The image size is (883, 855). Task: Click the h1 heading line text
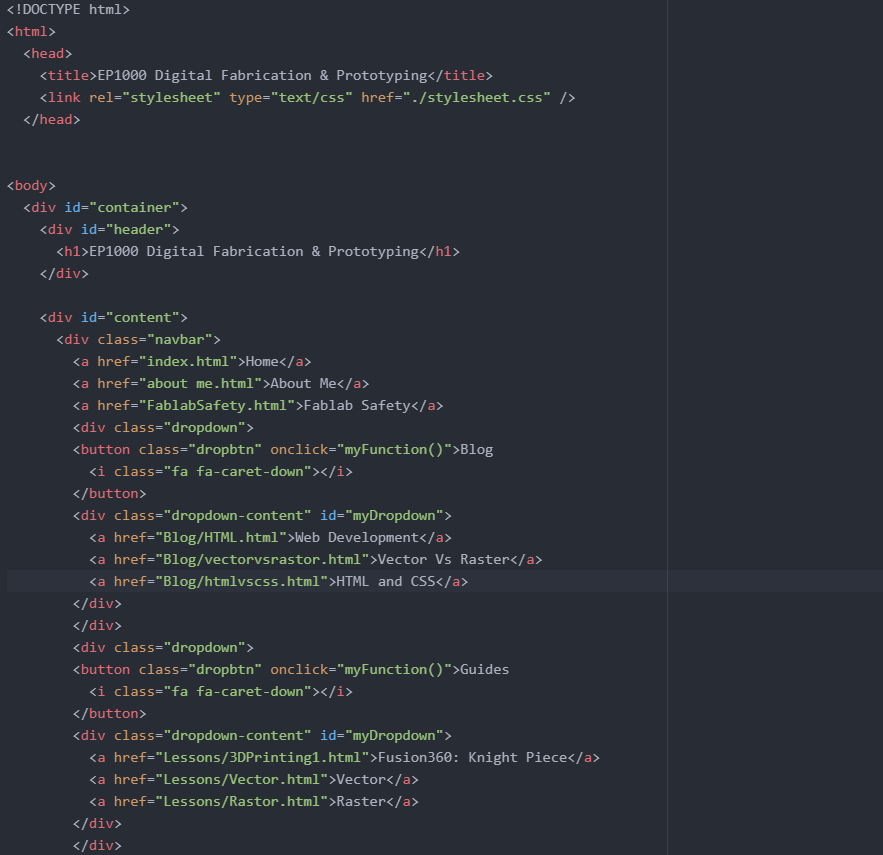pos(258,251)
